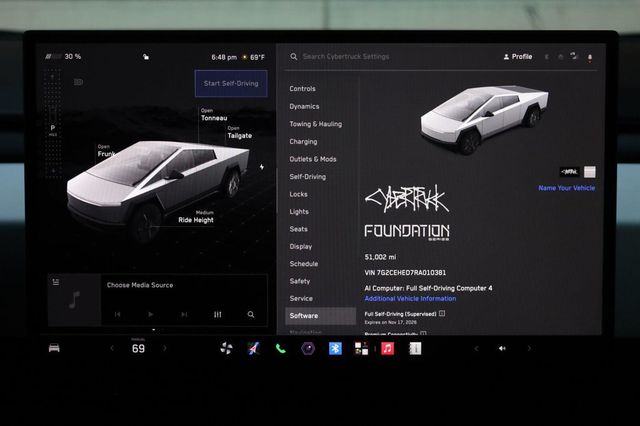640x426 pixels.
Task: Open the Frunk
Action: (106, 151)
